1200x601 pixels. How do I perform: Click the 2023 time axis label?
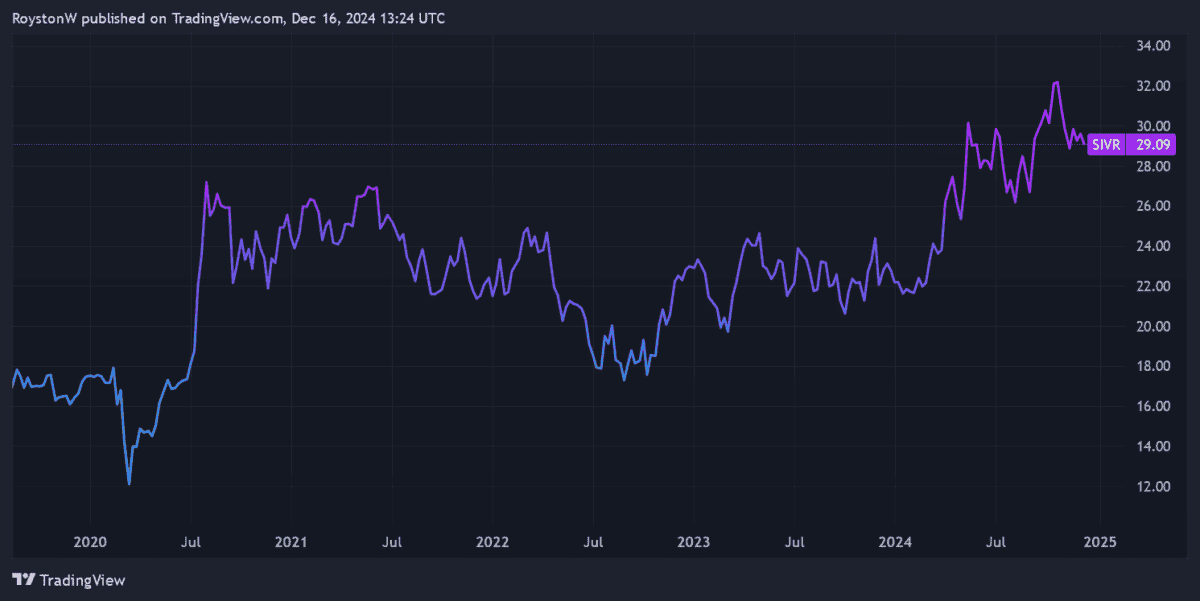click(x=693, y=542)
